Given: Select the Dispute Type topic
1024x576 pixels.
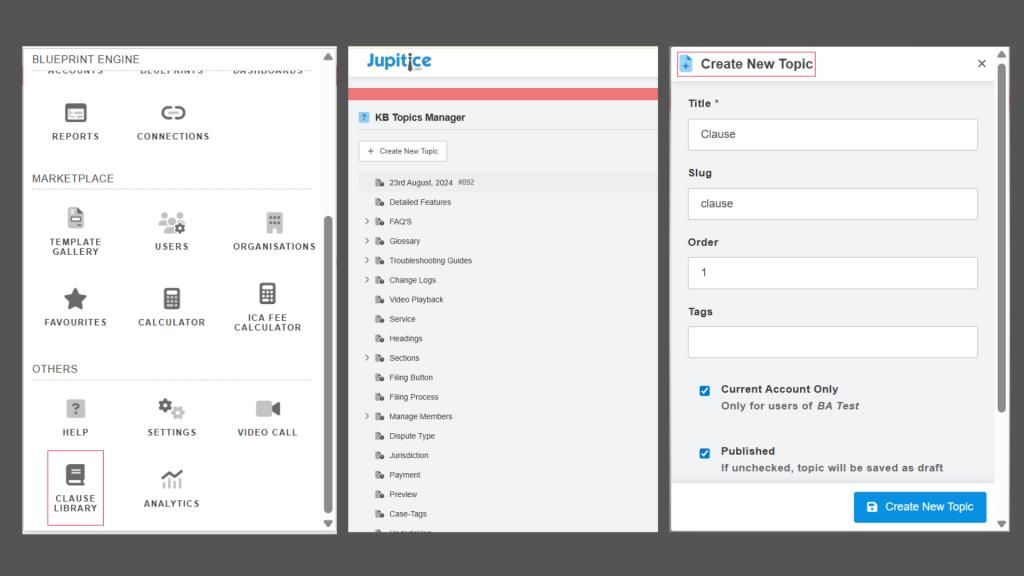Looking at the screenshot, I should coord(411,436).
